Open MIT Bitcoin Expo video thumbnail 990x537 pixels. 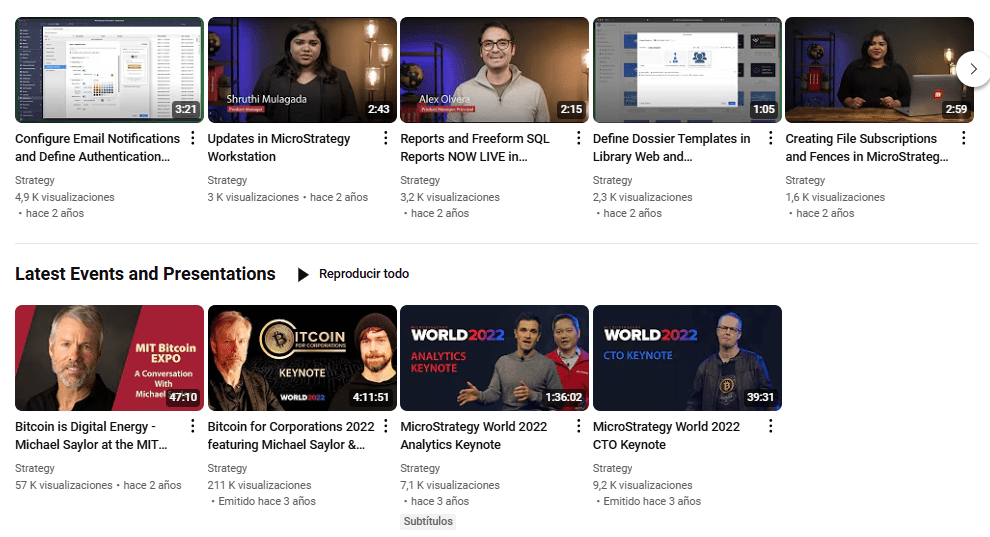tap(109, 358)
